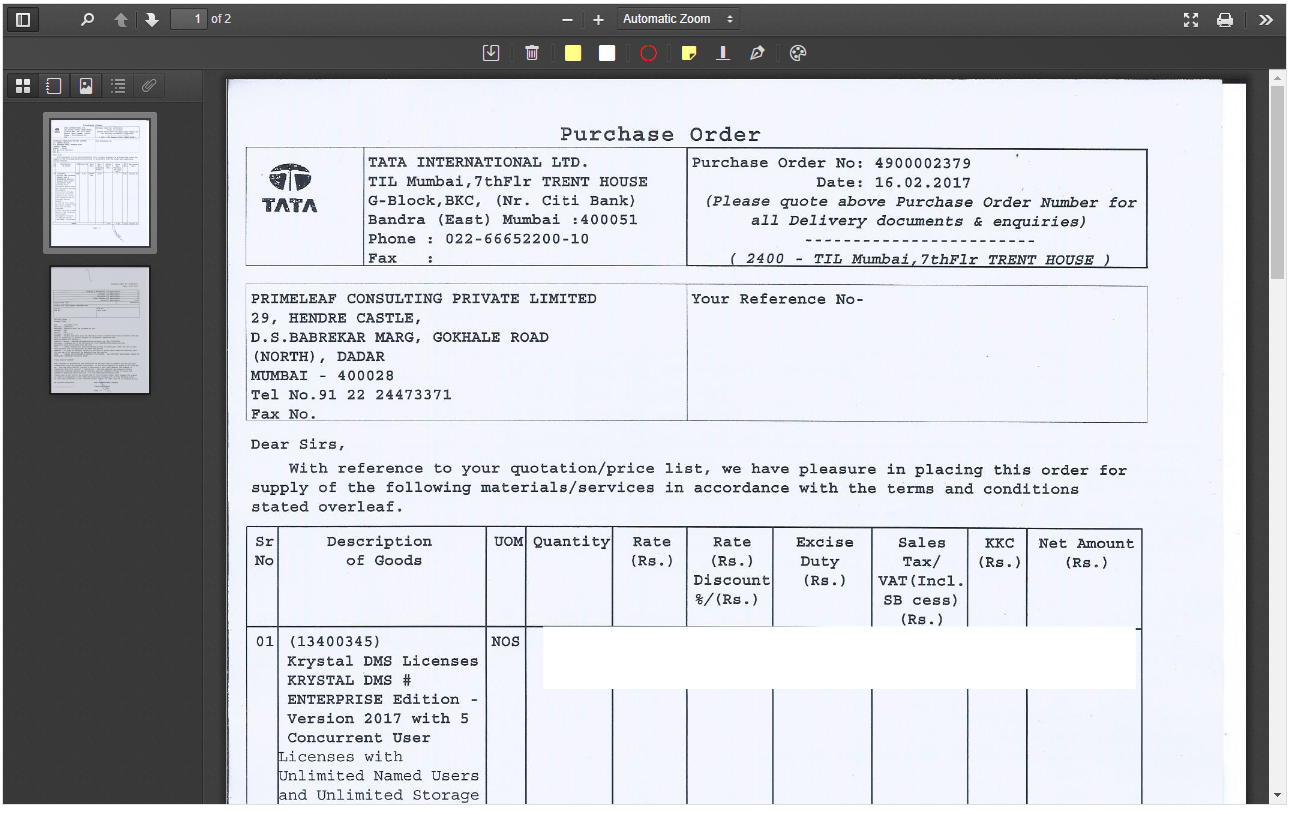Image resolution: width=1291 pixels, height=814 pixels.
Task: Click the 'Date: 16.02.2017' text
Action: [893, 182]
